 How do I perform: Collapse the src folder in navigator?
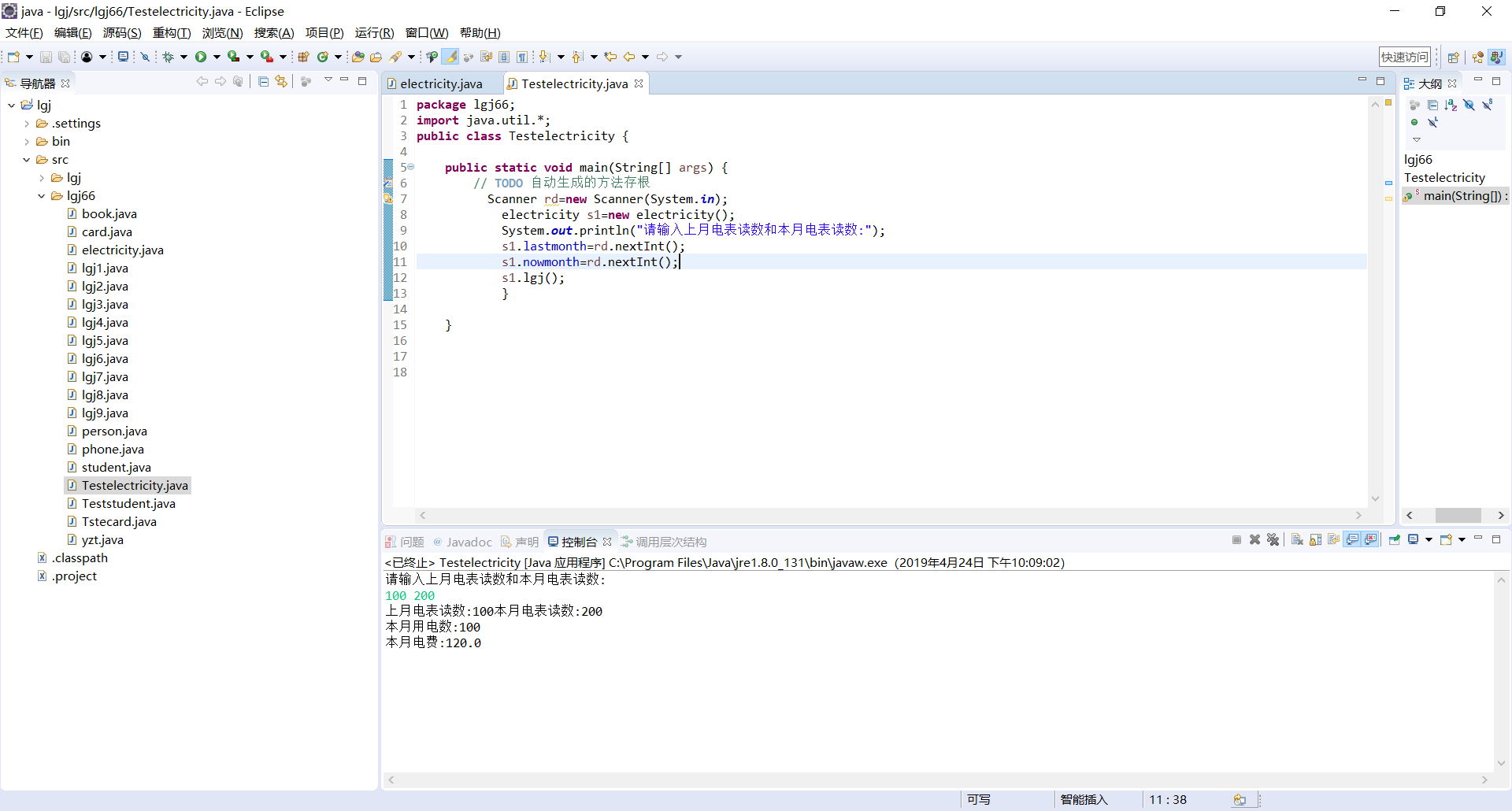[27, 160]
